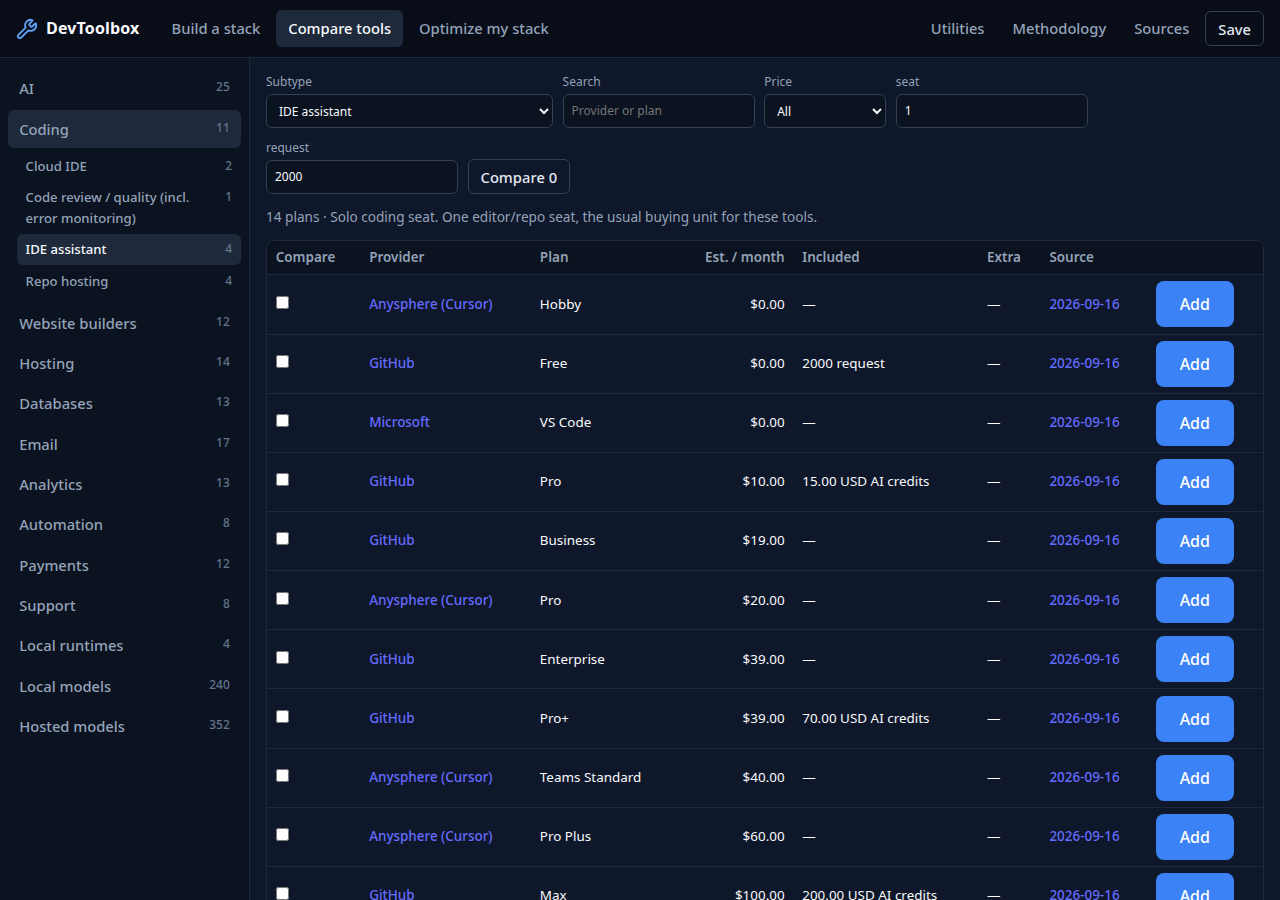Open Website builders category
This screenshot has height=900, width=1280.
tap(124, 323)
